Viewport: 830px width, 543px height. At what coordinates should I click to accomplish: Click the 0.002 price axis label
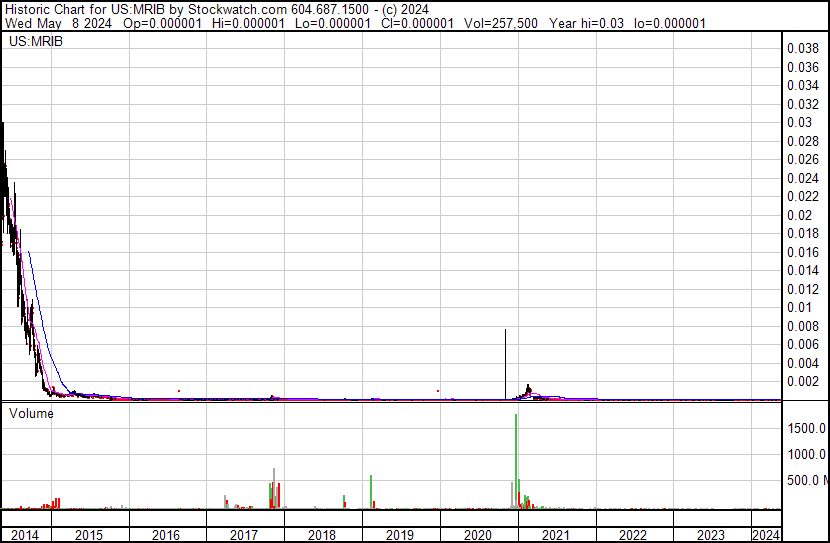(x=802, y=382)
